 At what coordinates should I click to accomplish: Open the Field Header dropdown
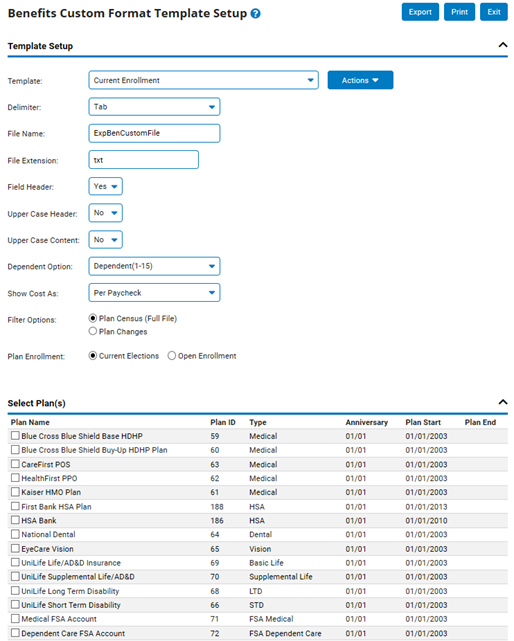click(105, 186)
